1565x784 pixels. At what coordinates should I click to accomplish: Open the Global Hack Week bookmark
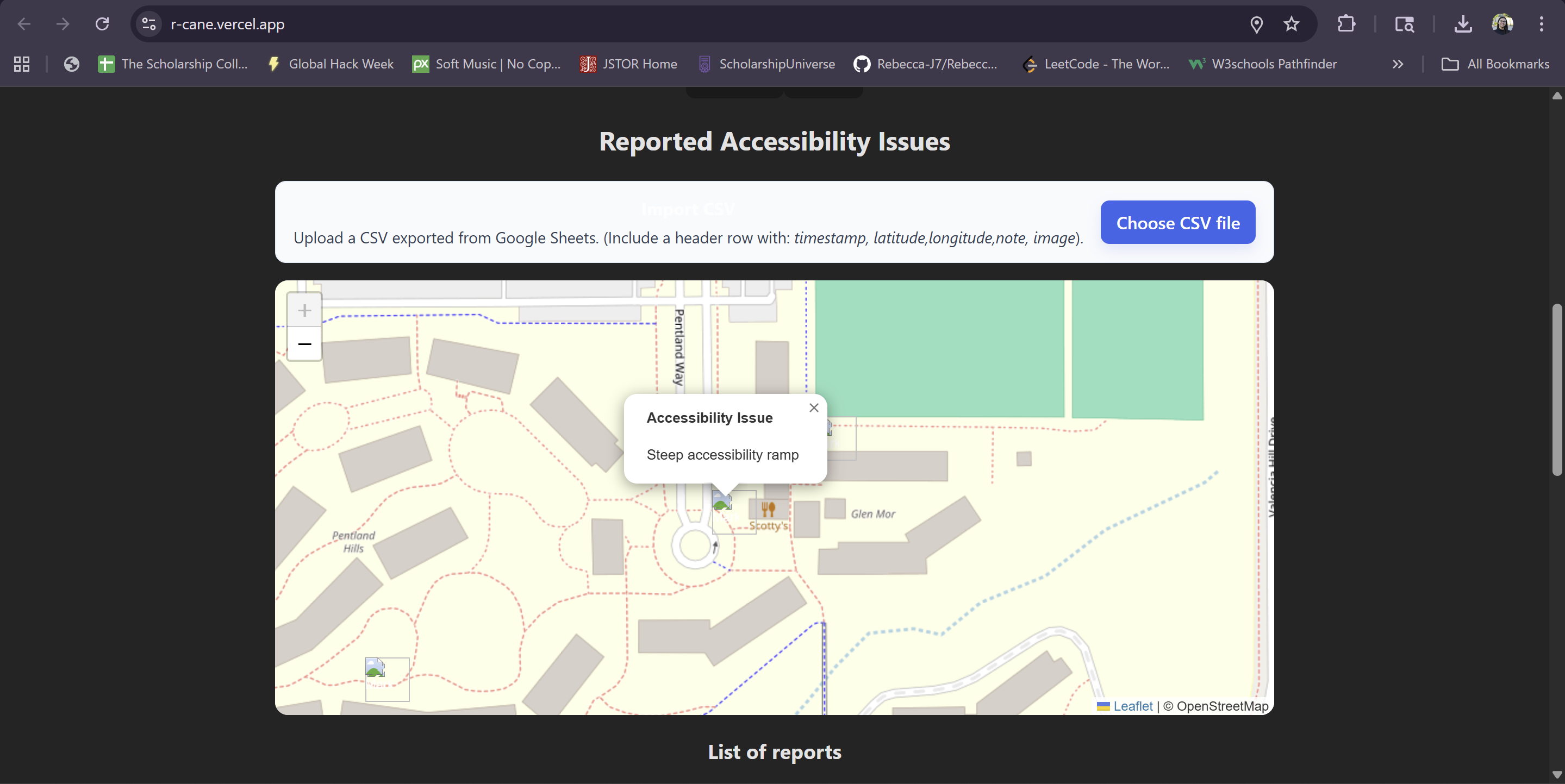tap(331, 64)
